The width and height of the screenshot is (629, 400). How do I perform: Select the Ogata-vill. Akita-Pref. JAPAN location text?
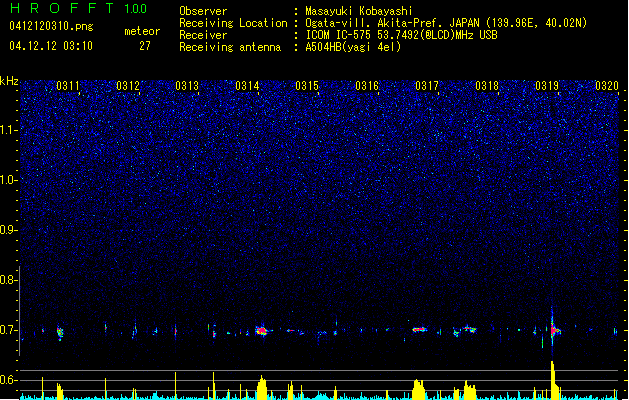(x=446, y=23)
